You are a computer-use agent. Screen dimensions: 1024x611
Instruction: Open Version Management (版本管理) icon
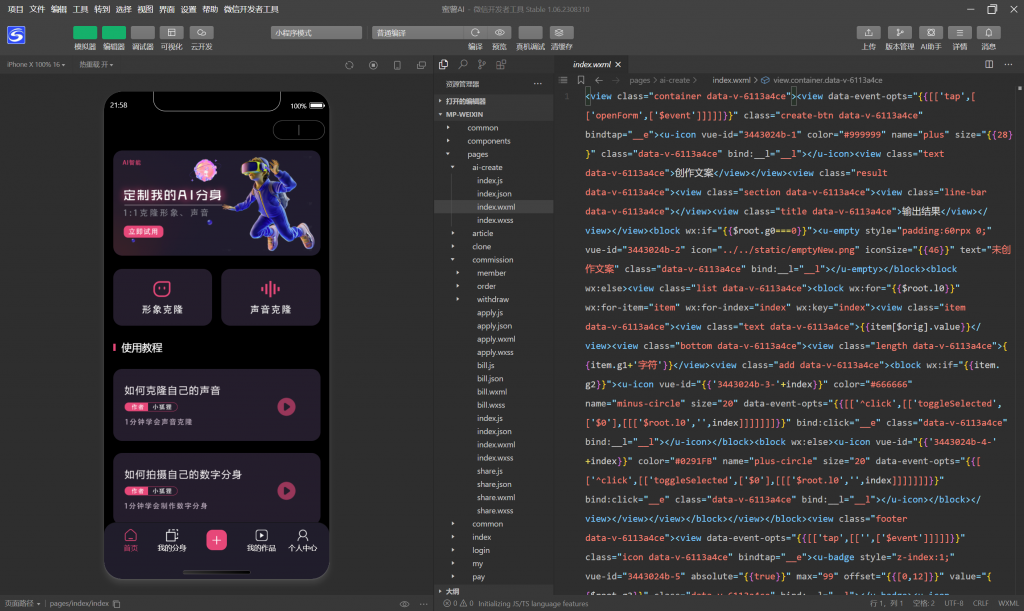899,33
